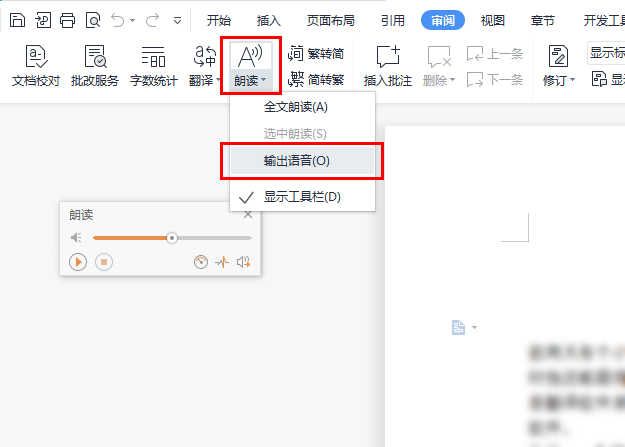Click the export to PDF icon
The height and width of the screenshot is (447, 625).
(x=43, y=20)
